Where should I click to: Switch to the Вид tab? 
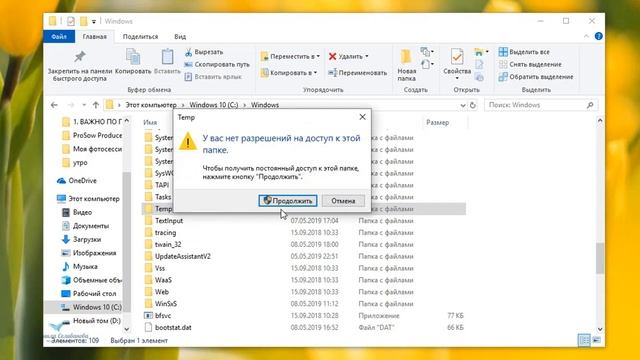click(x=180, y=36)
